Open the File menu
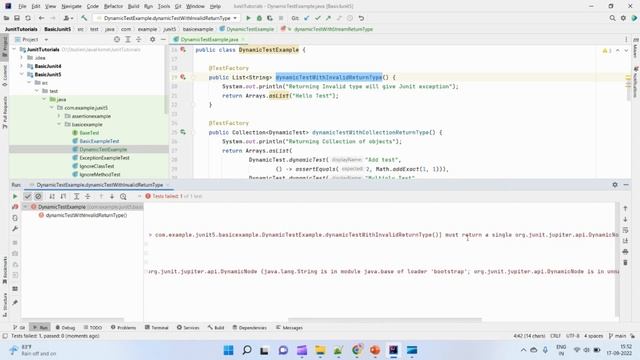 22,6
